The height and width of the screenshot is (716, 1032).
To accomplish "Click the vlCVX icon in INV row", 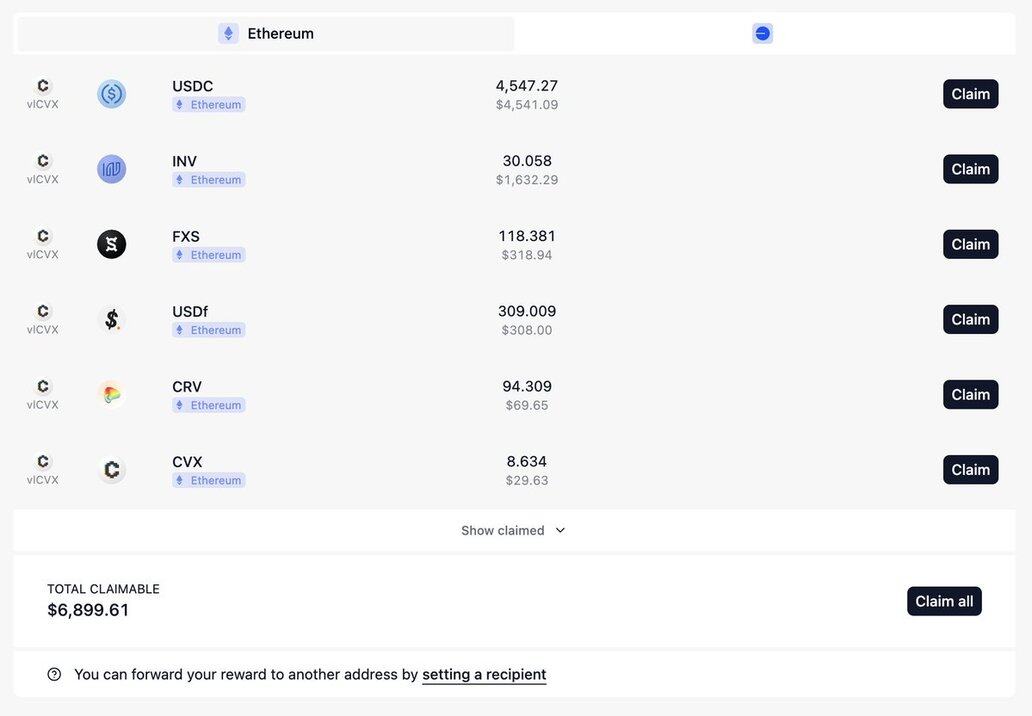I will (x=43, y=161).
